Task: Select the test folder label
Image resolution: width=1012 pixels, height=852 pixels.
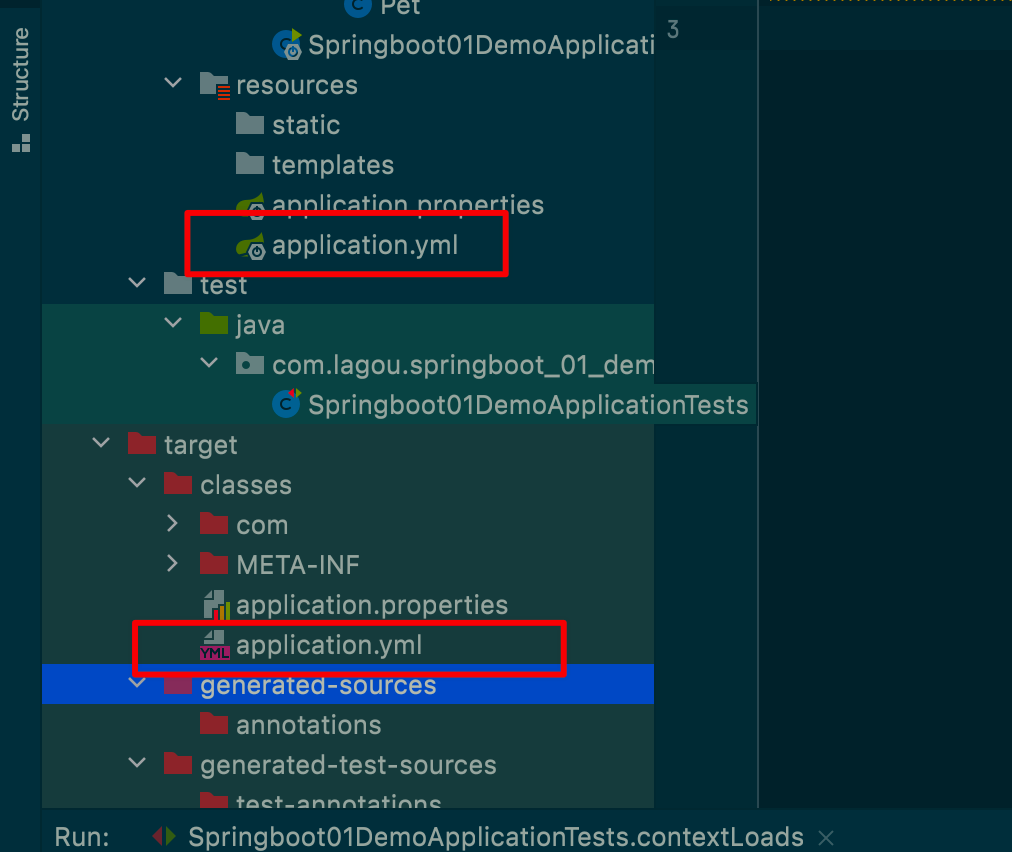Action: pos(223,285)
